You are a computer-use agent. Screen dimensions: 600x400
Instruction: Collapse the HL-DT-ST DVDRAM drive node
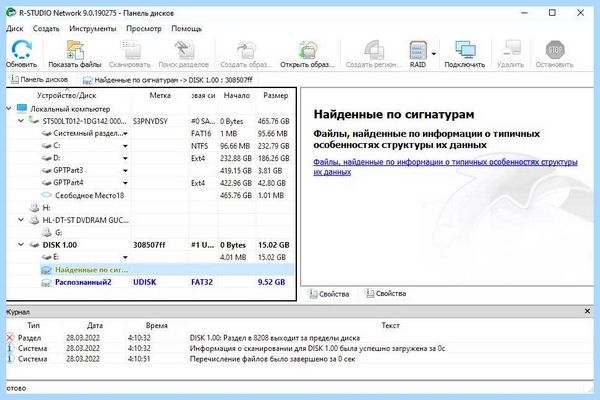click(21, 220)
